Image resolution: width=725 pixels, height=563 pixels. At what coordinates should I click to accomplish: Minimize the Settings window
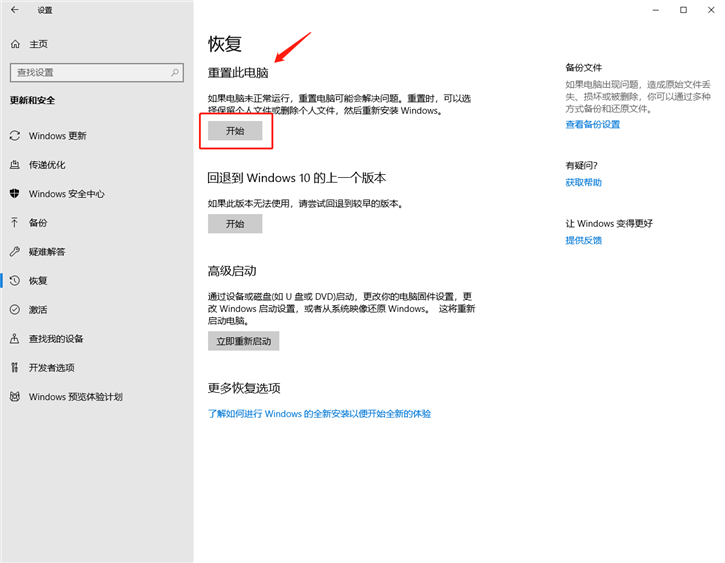(656, 10)
